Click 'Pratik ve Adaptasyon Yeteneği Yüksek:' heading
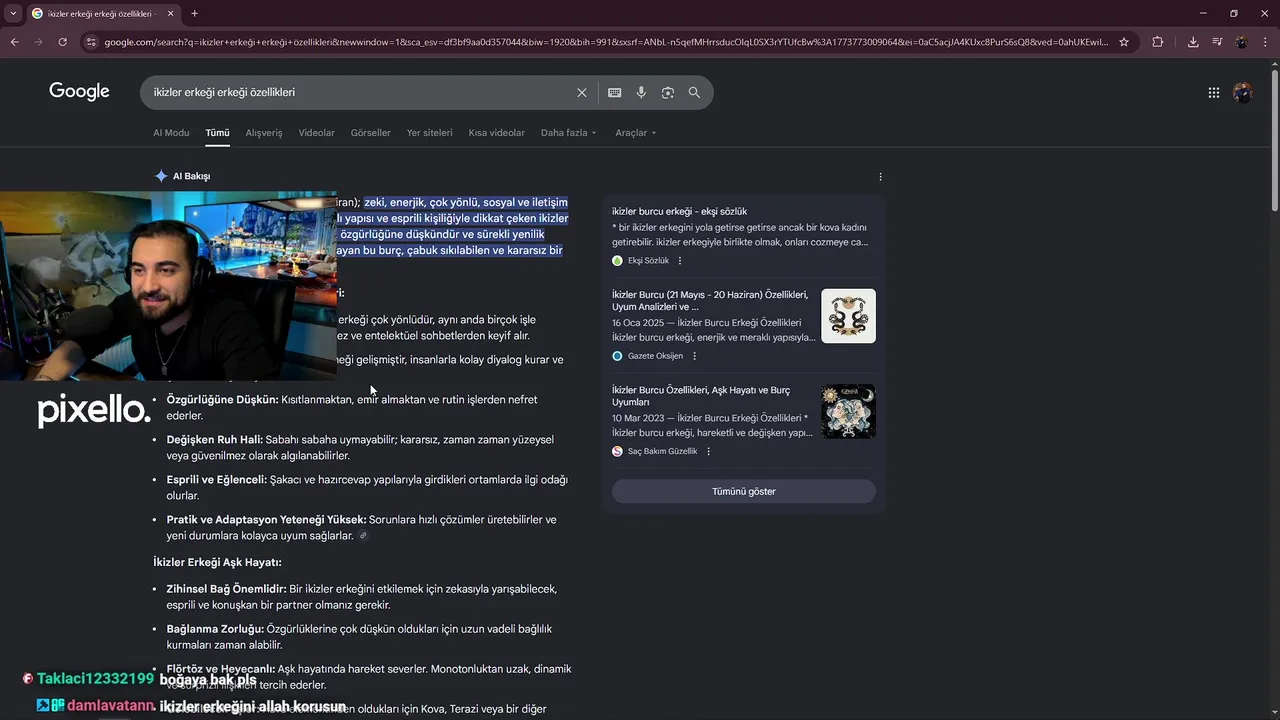1280x720 pixels. tap(266, 520)
